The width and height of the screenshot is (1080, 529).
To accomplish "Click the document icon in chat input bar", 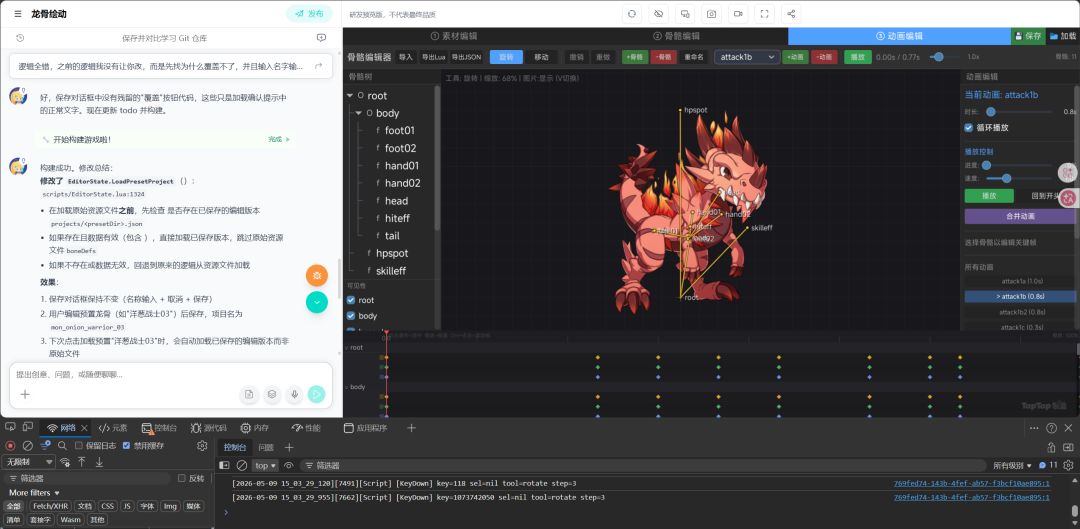I will point(249,395).
